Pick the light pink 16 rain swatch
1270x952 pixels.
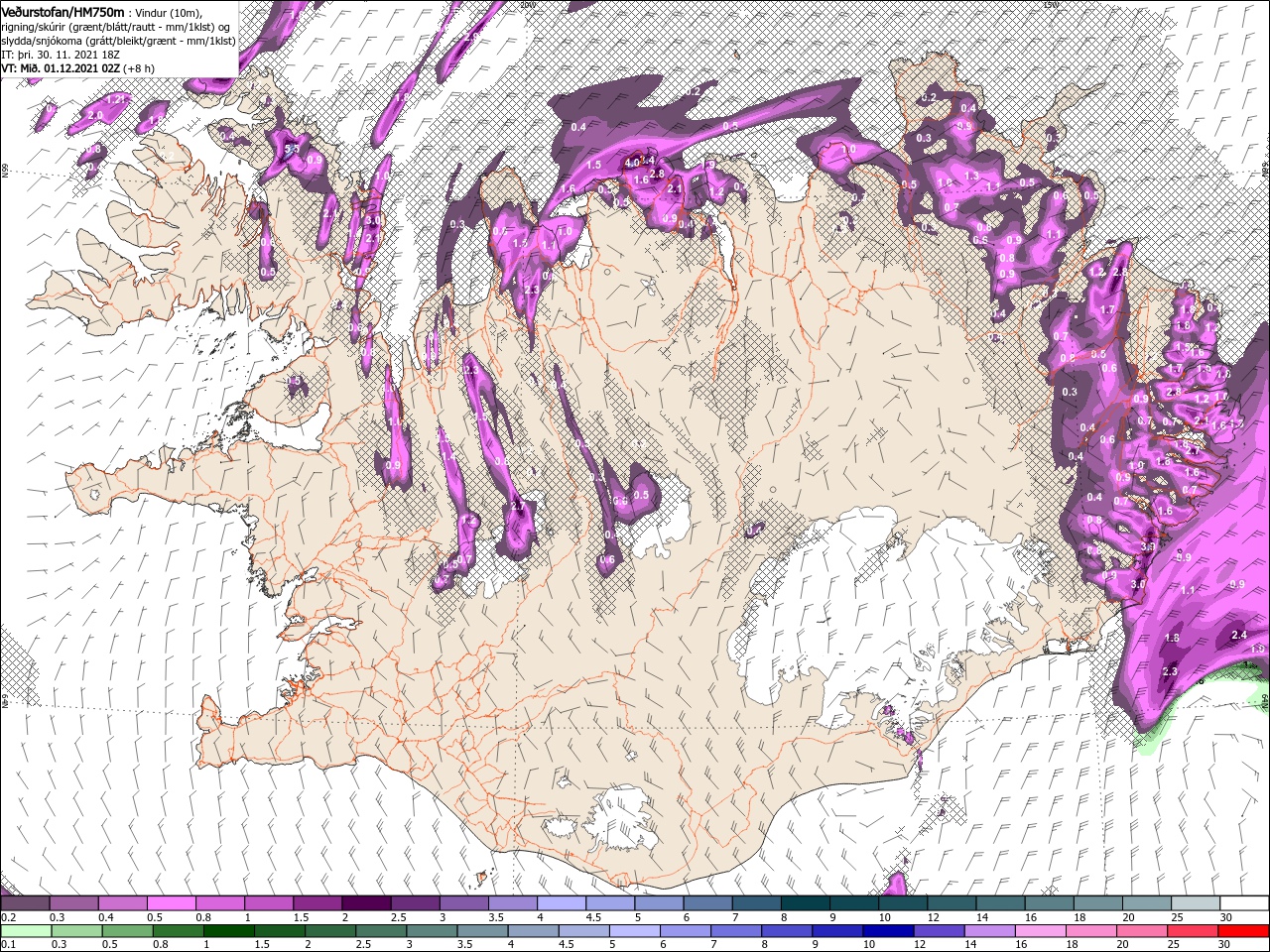(1042, 930)
